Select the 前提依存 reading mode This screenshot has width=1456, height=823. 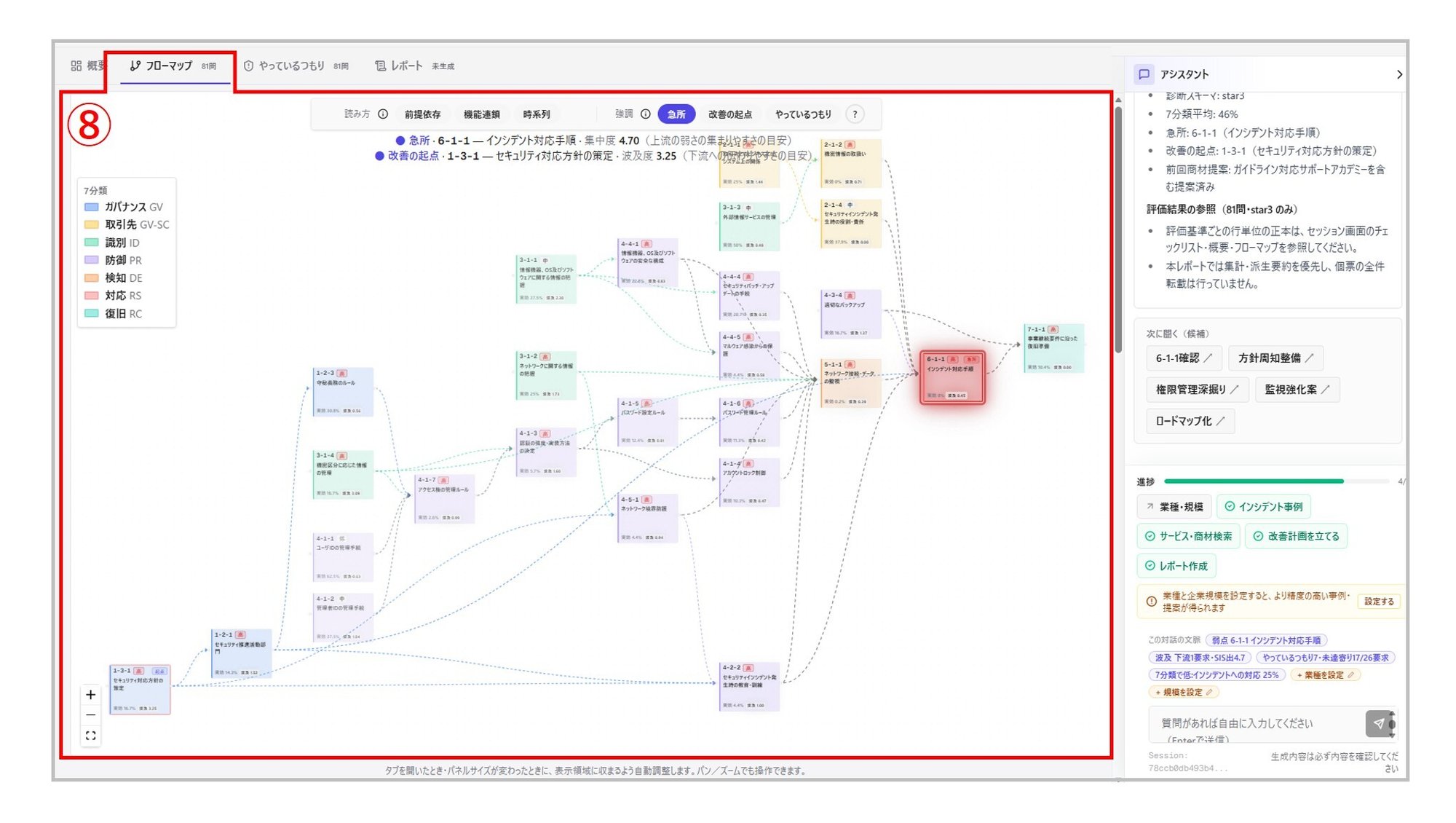pos(422,114)
